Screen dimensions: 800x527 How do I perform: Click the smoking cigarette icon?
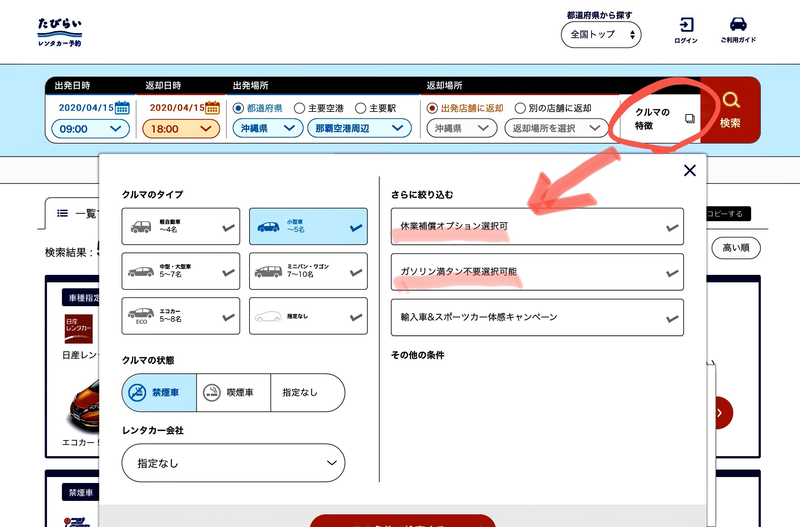click(212, 392)
